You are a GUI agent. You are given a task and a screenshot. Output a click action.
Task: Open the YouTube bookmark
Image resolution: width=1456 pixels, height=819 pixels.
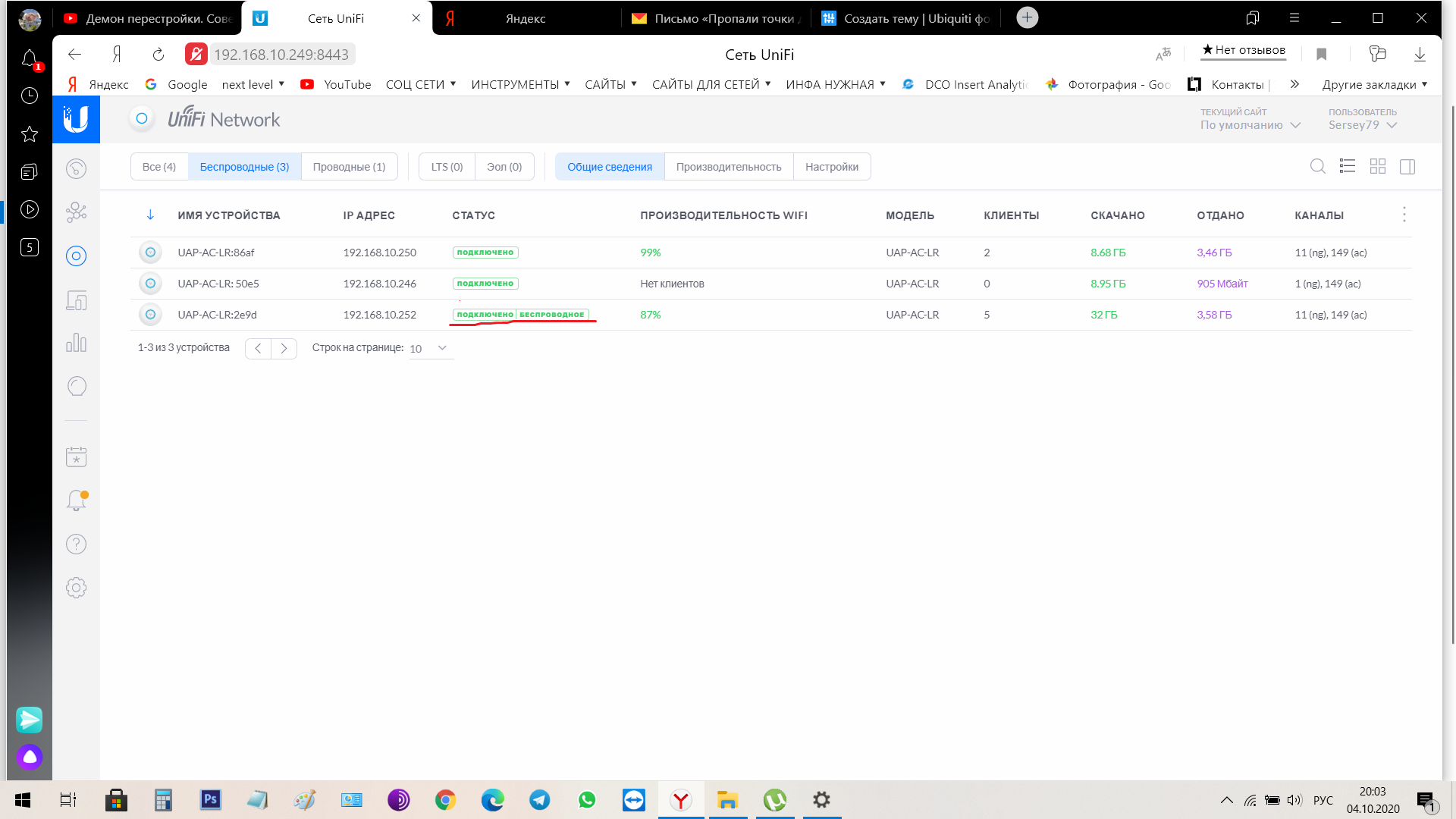[336, 84]
